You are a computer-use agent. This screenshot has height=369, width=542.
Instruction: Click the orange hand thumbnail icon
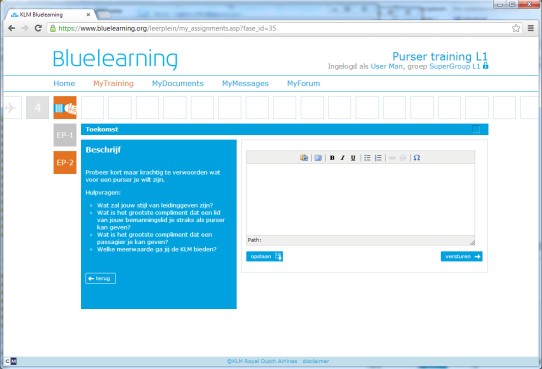(x=65, y=107)
